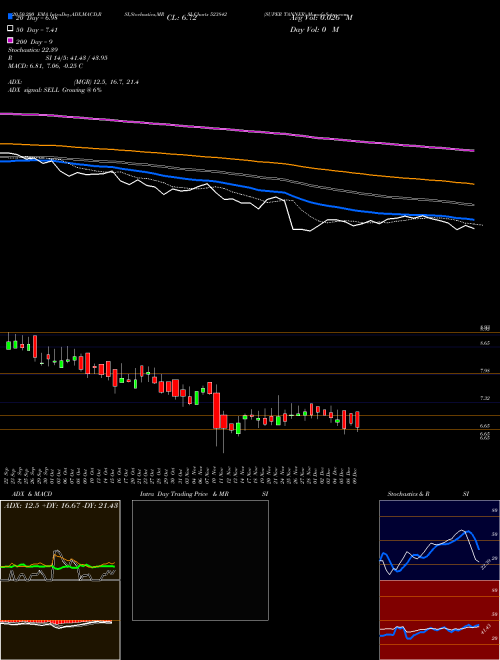
Task: Select the '50 Day - 7.41' legend text
Action: pyautogui.click(x=36, y=30)
